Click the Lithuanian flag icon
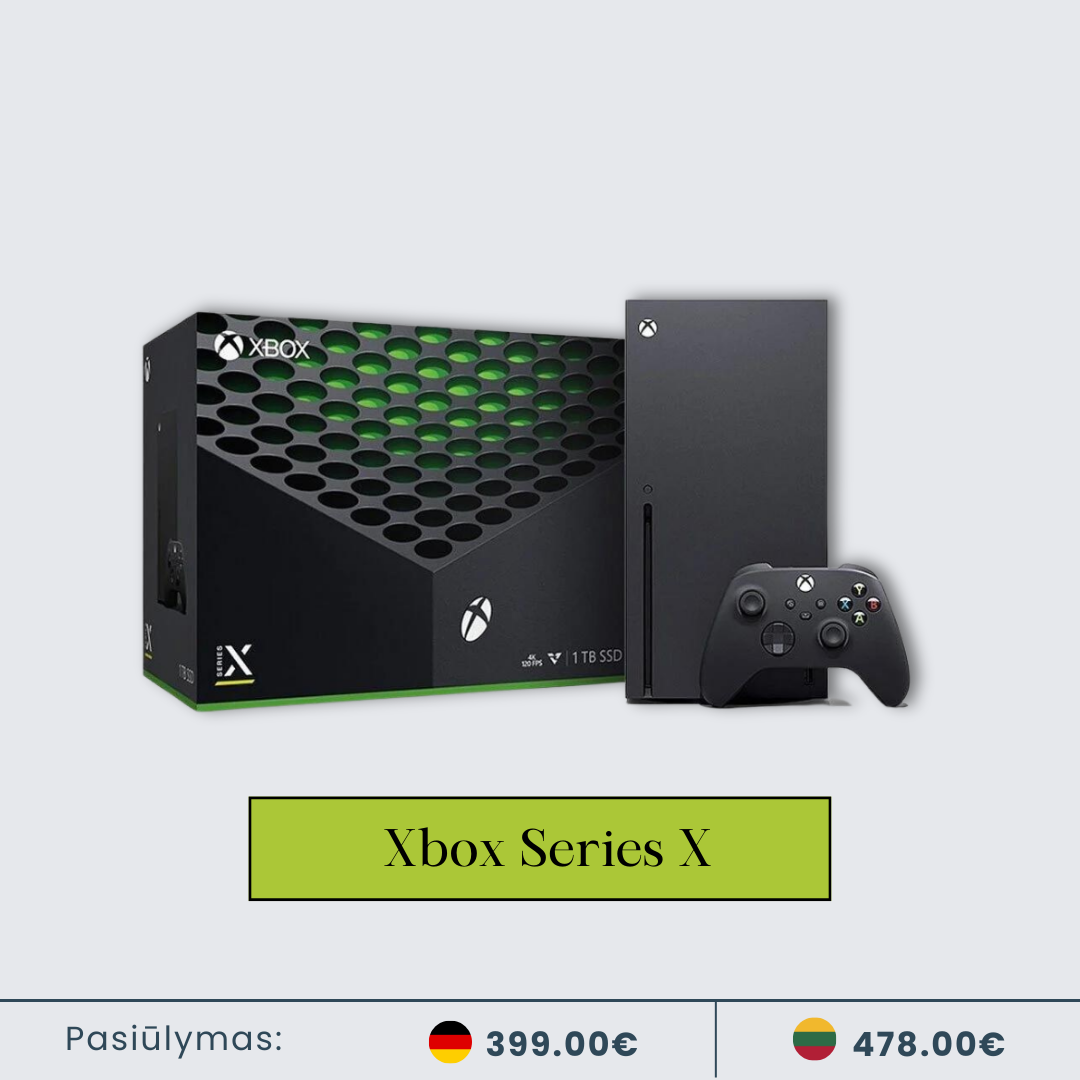The height and width of the screenshot is (1080, 1080). pyautogui.click(x=814, y=1039)
